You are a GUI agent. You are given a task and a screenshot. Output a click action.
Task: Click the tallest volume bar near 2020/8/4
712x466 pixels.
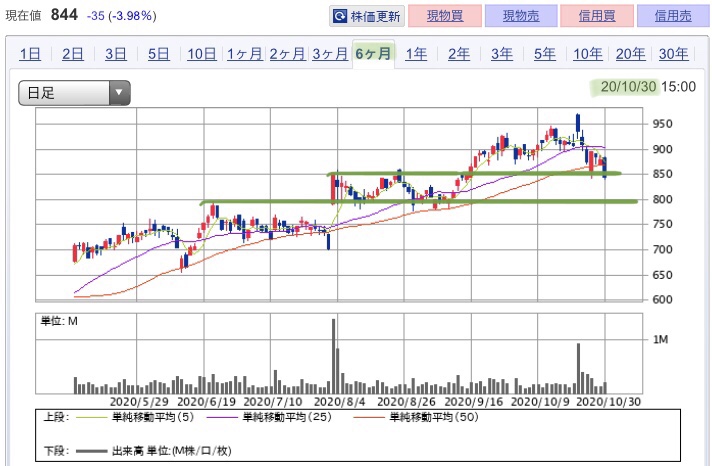pyautogui.click(x=334, y=356)
